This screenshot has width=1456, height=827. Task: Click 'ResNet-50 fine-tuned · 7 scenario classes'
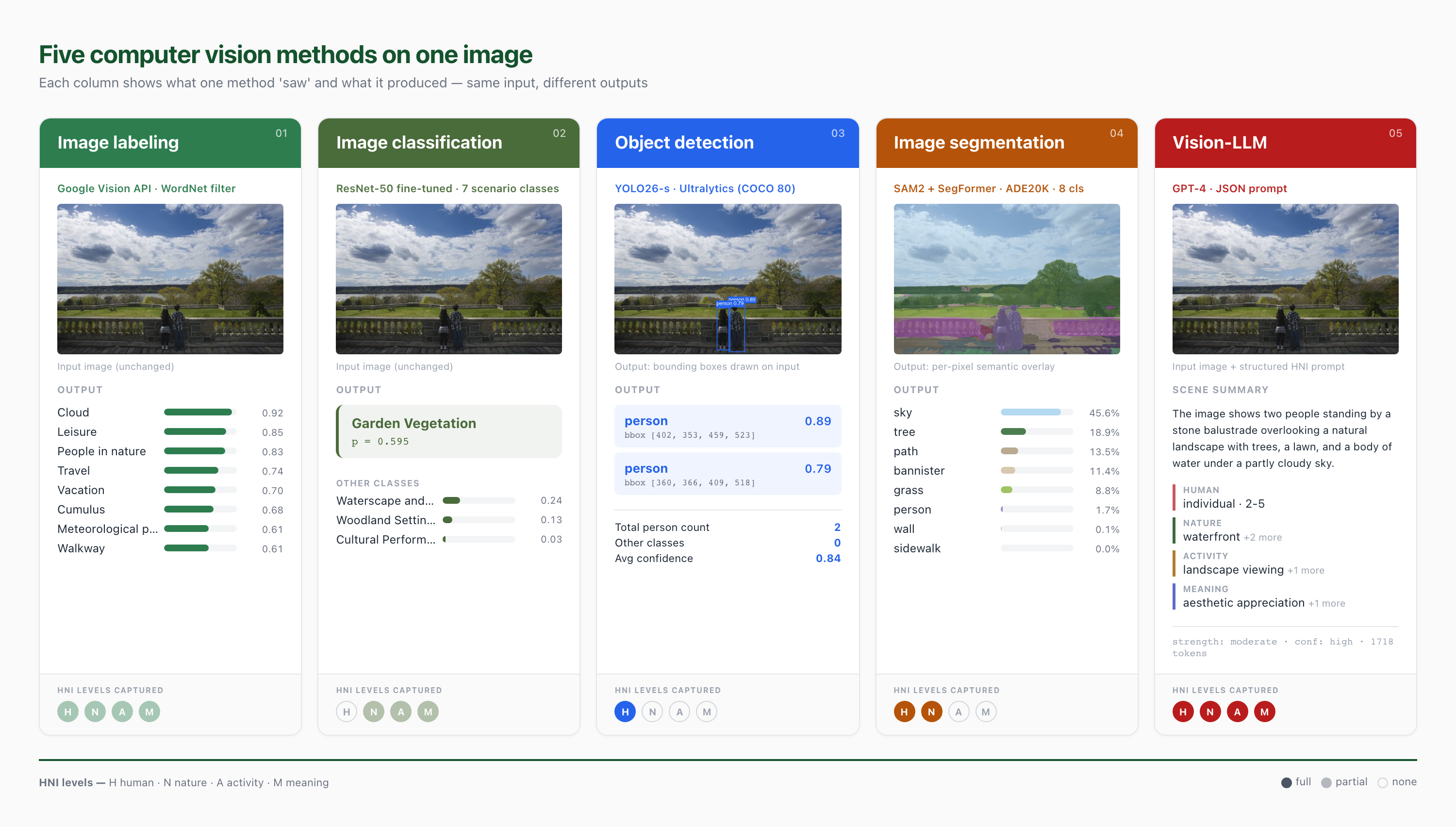point(447,189)
